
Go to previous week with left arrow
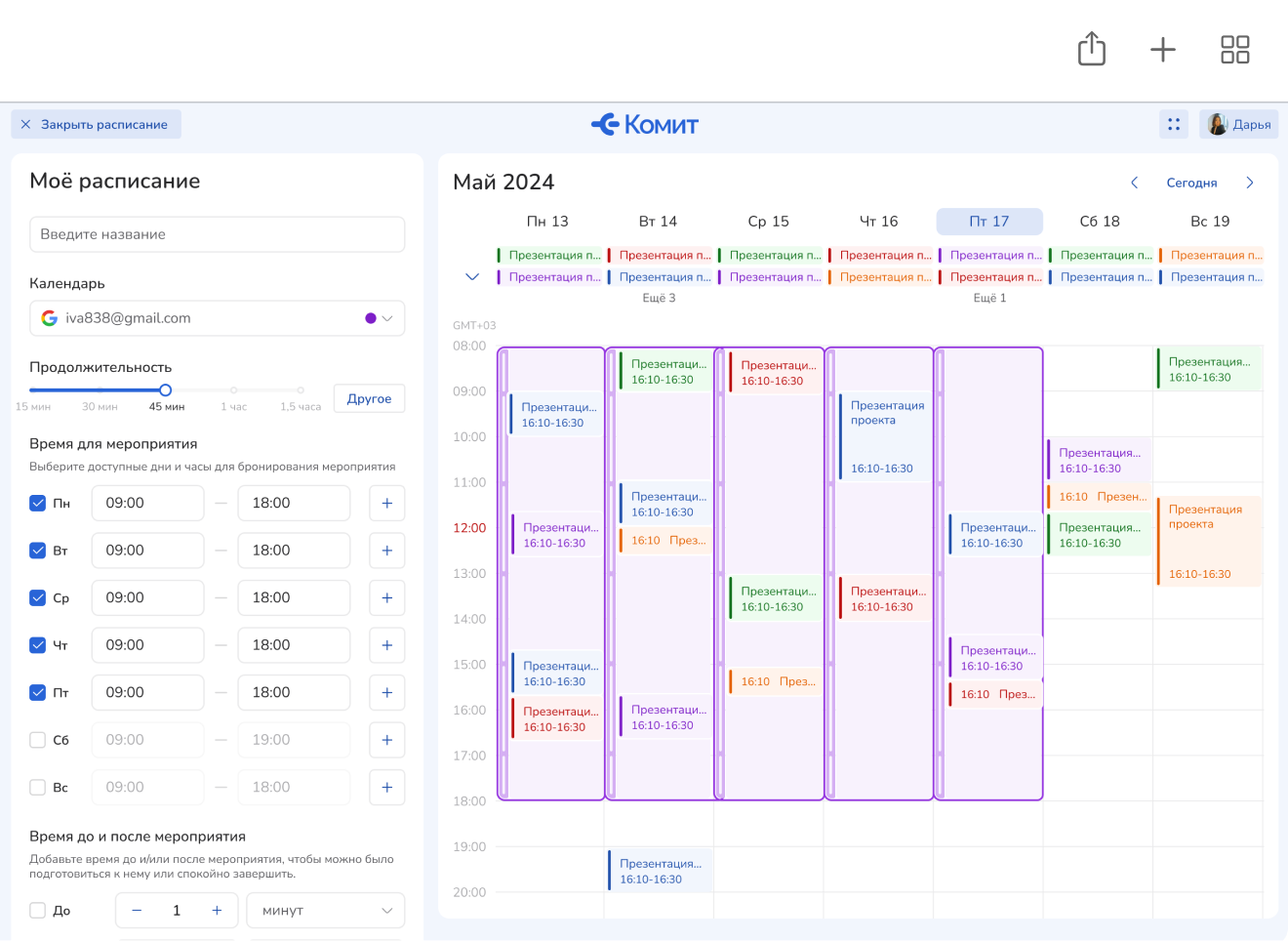coord(1134,183)
